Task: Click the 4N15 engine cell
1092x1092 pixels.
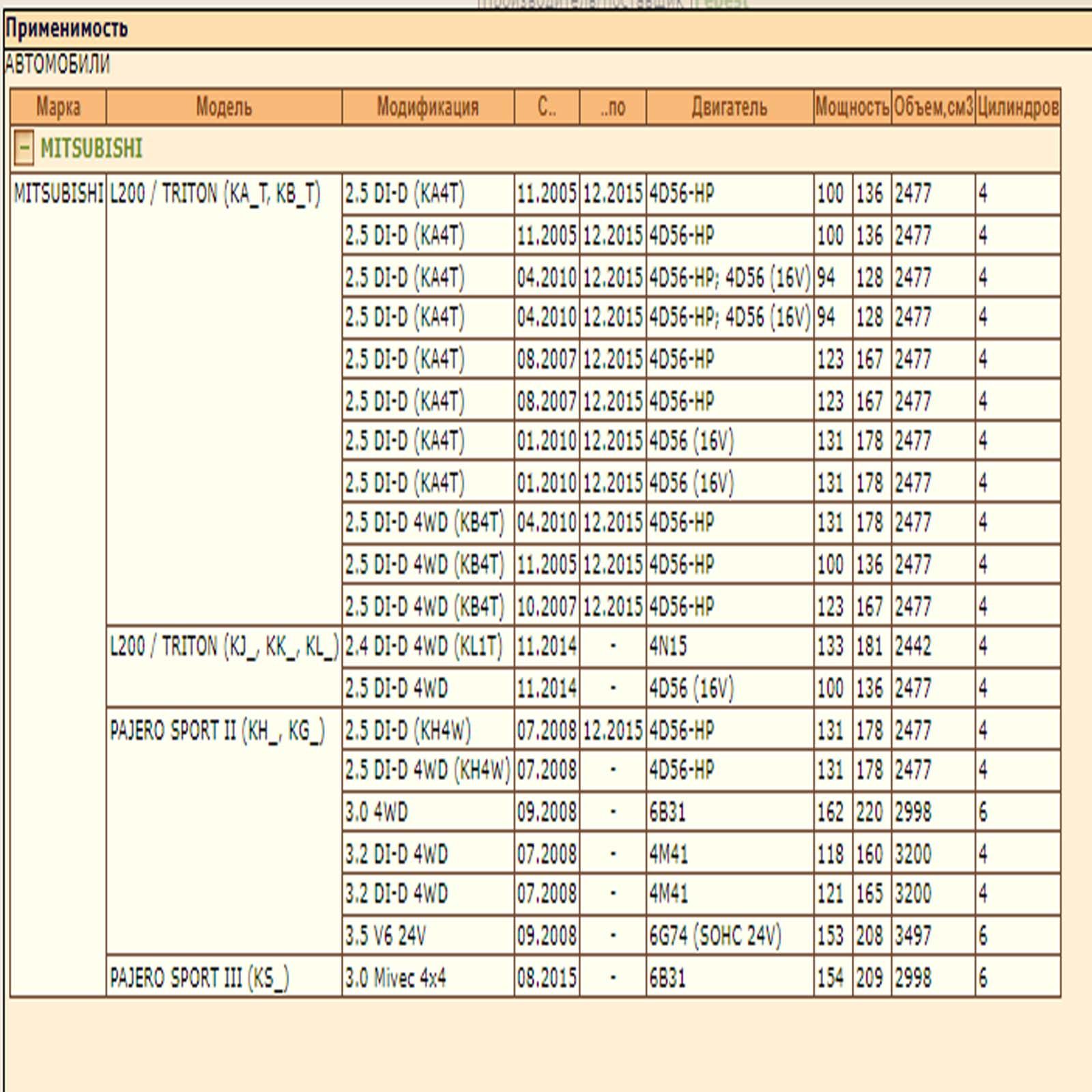Action: (667, 646)
